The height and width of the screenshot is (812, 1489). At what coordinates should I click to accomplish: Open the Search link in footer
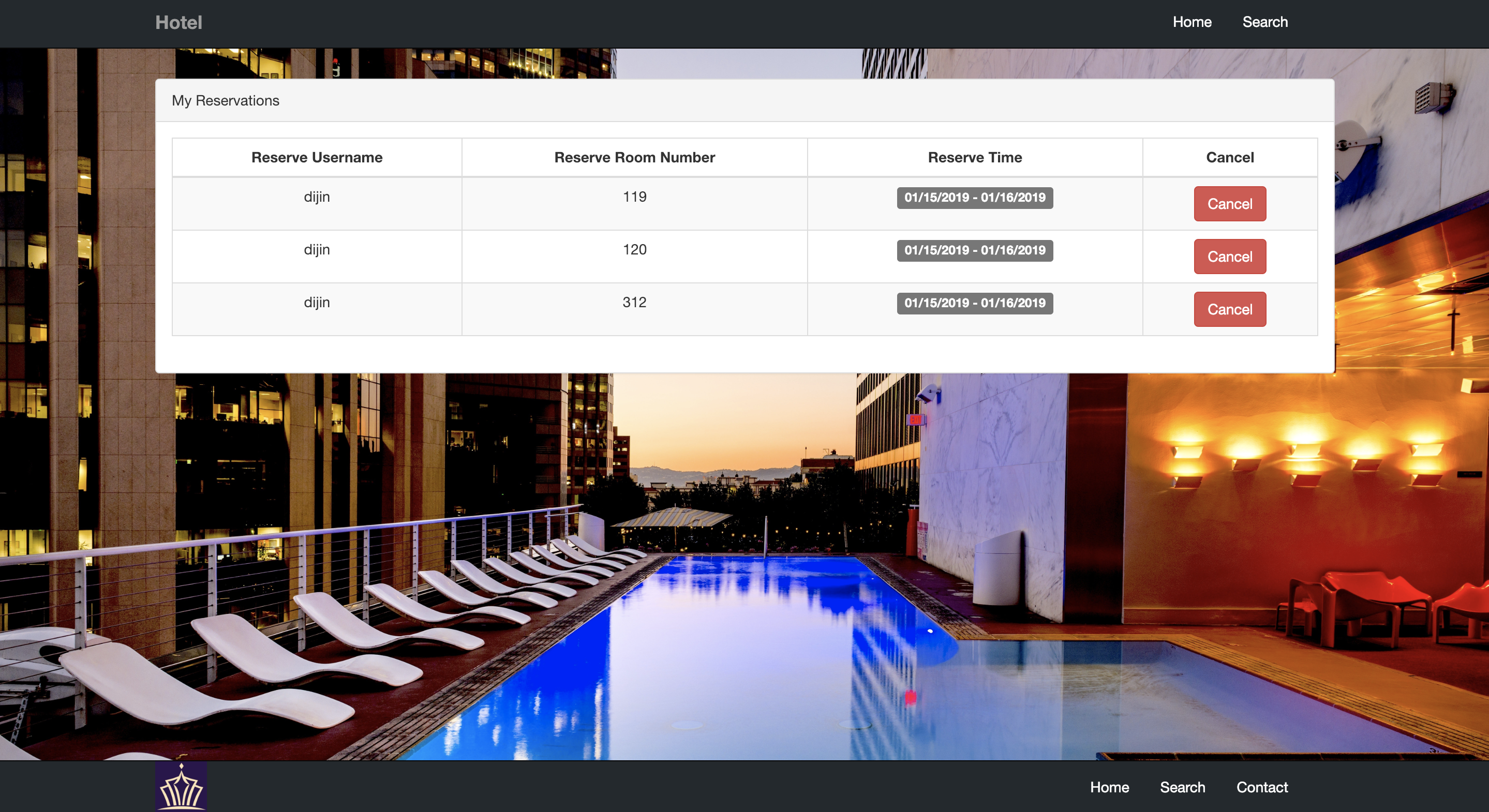tap(1182, 787)
